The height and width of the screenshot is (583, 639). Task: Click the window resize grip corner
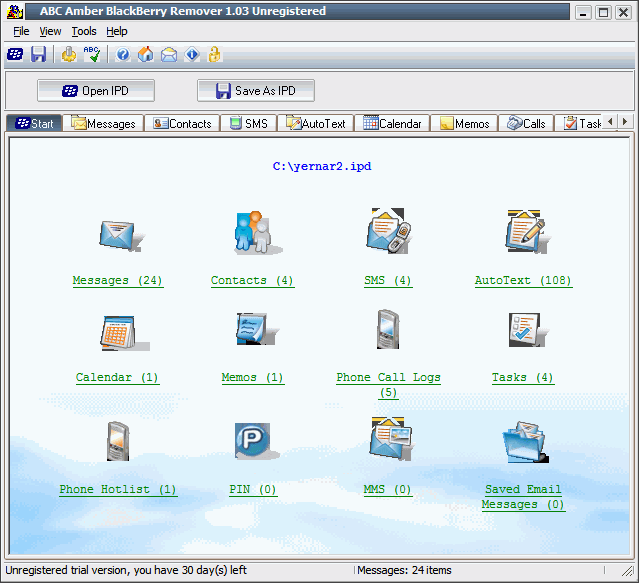click(628, 571)
